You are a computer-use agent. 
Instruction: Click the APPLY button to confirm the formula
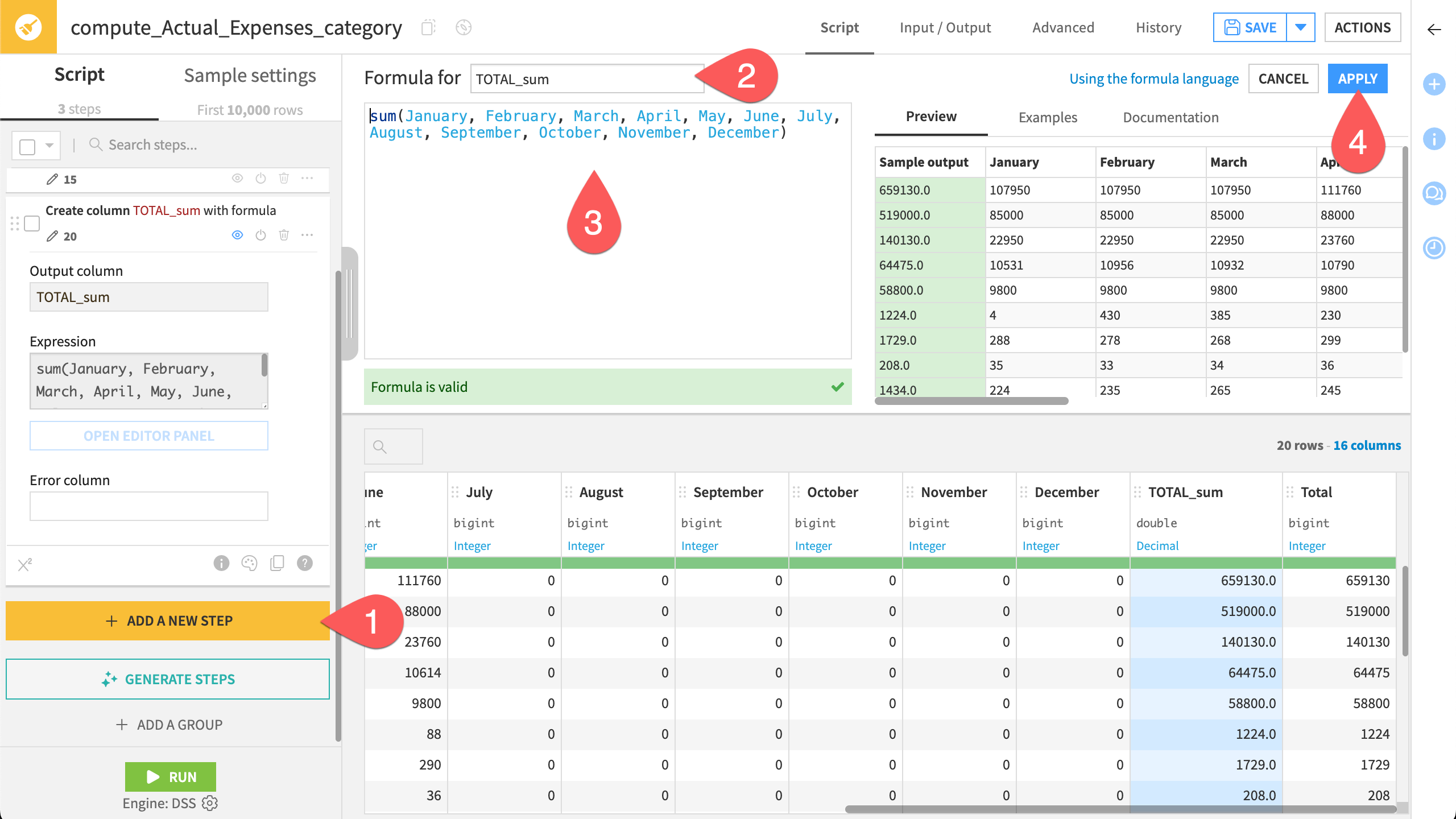[1357, 78]
